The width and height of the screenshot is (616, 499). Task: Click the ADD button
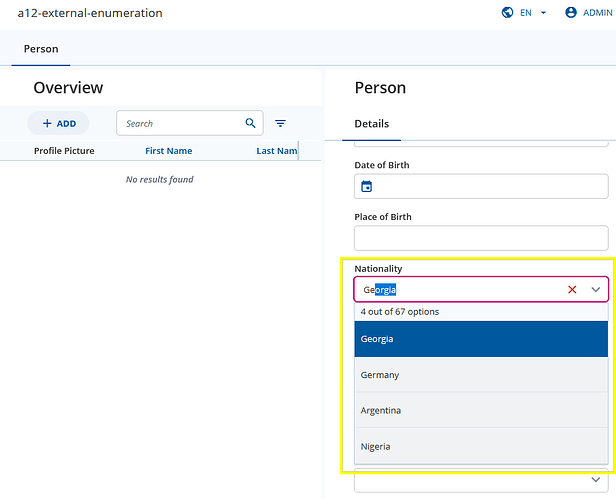(58, 123)
